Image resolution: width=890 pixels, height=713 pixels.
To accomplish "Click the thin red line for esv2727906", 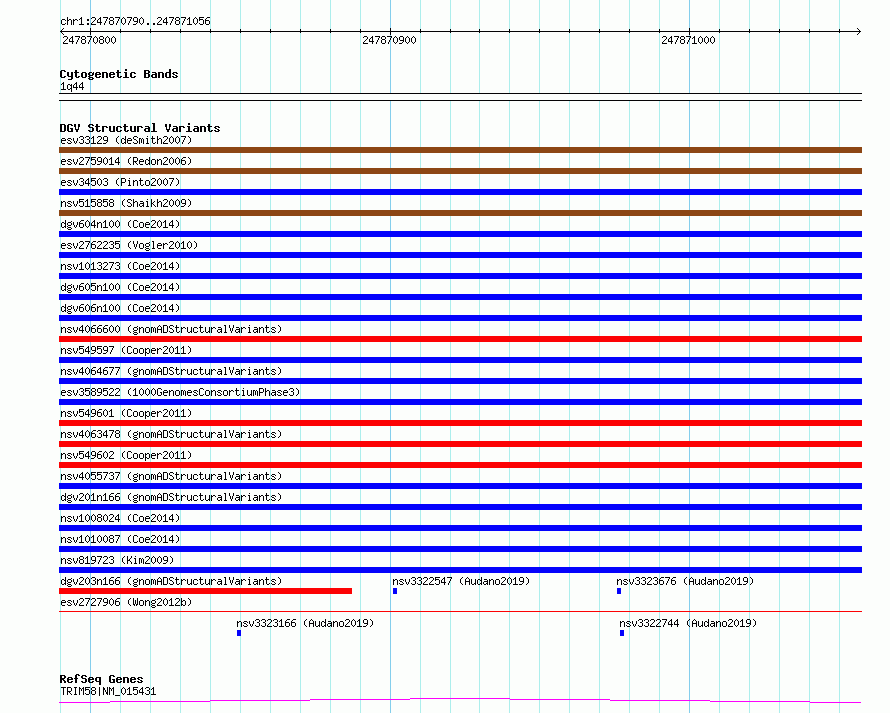I will pyautogui.click(x=460, y=612).
